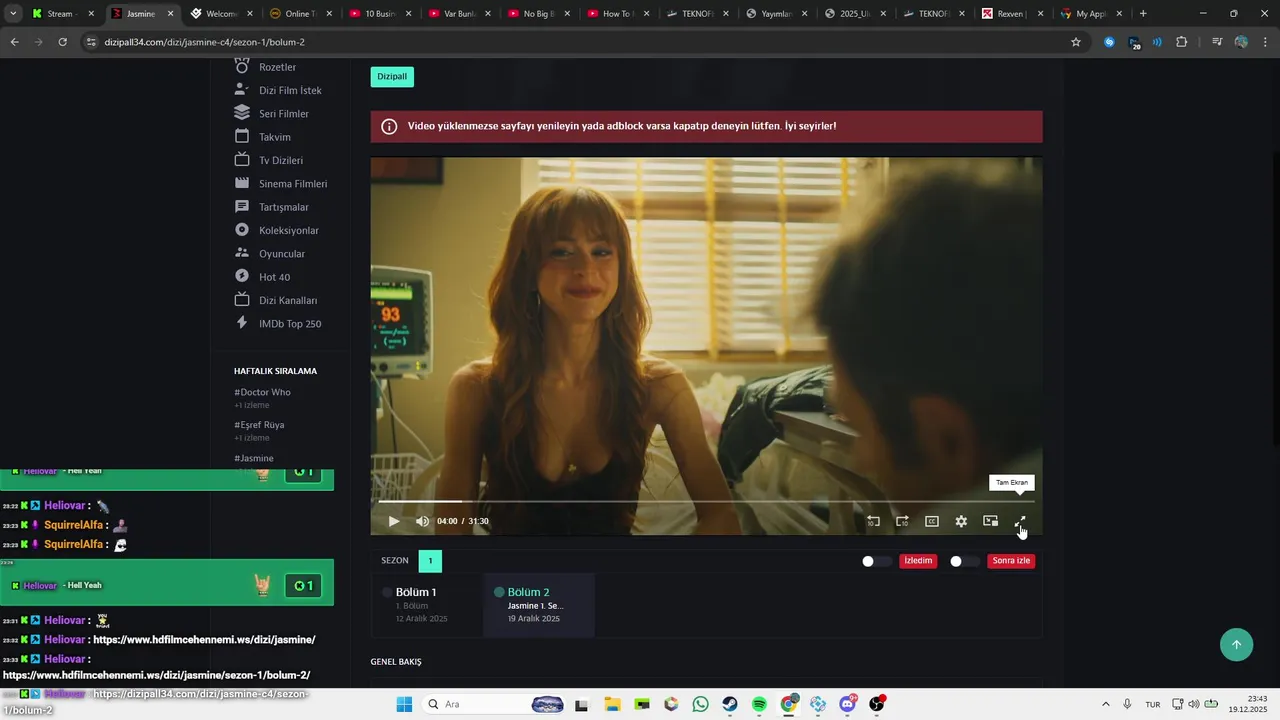1280x720 pixels.
Task: Switch to the Rexven tab
Action: (1011, 14)
